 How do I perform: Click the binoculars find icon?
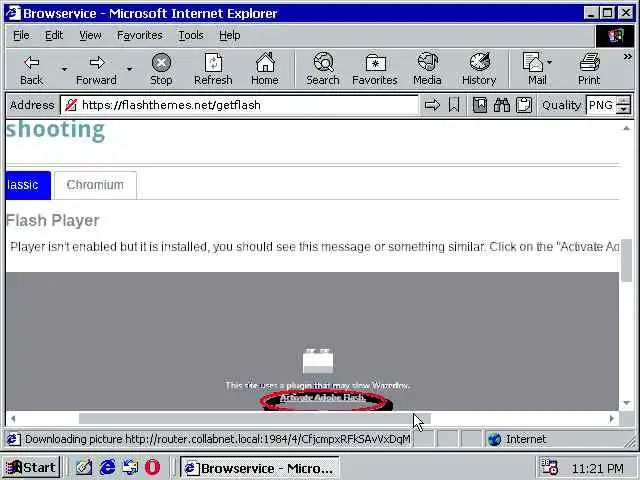(x=502, y=105)
